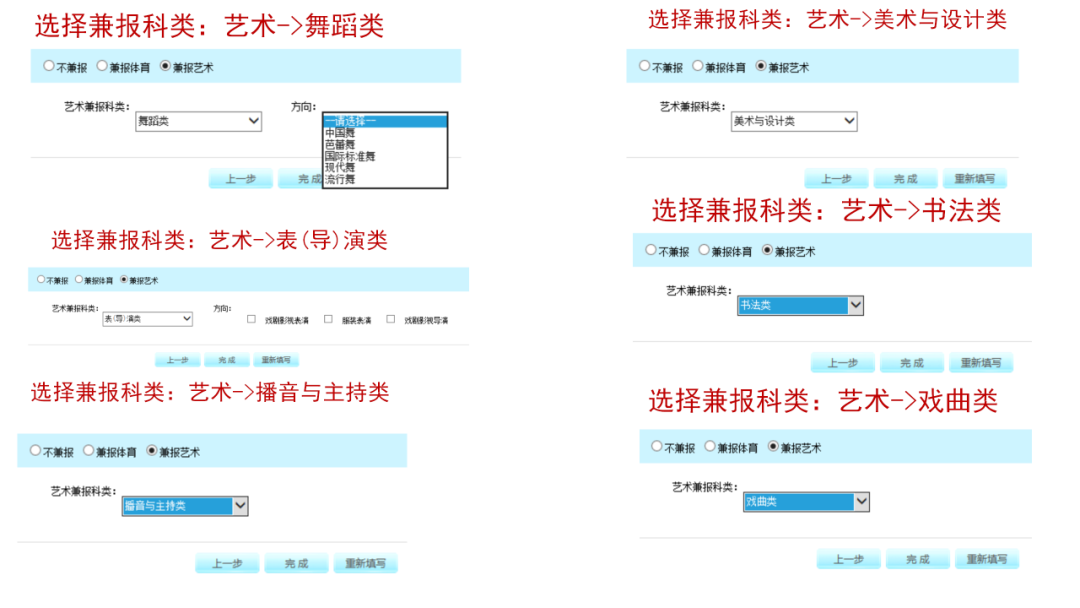Image resolution: width=1080 pixels, height=608 pixels.
Task: Click 完成 under the 书法类 form
Action: tap(913, 362)
